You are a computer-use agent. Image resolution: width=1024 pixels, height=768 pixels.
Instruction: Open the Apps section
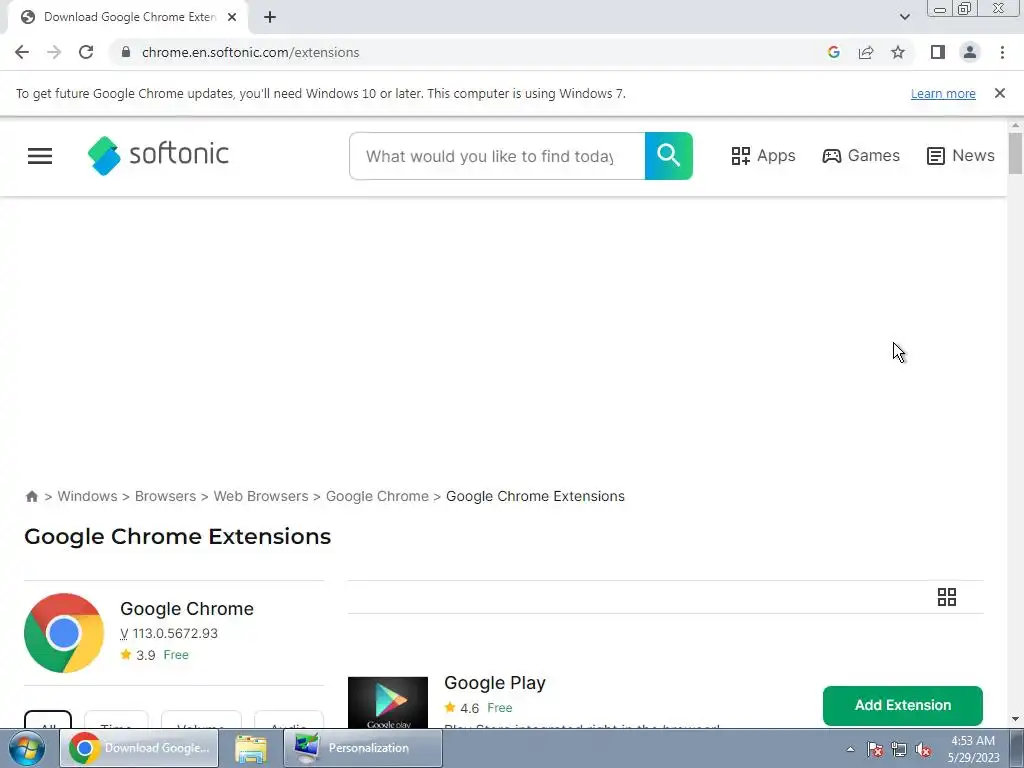763,156
